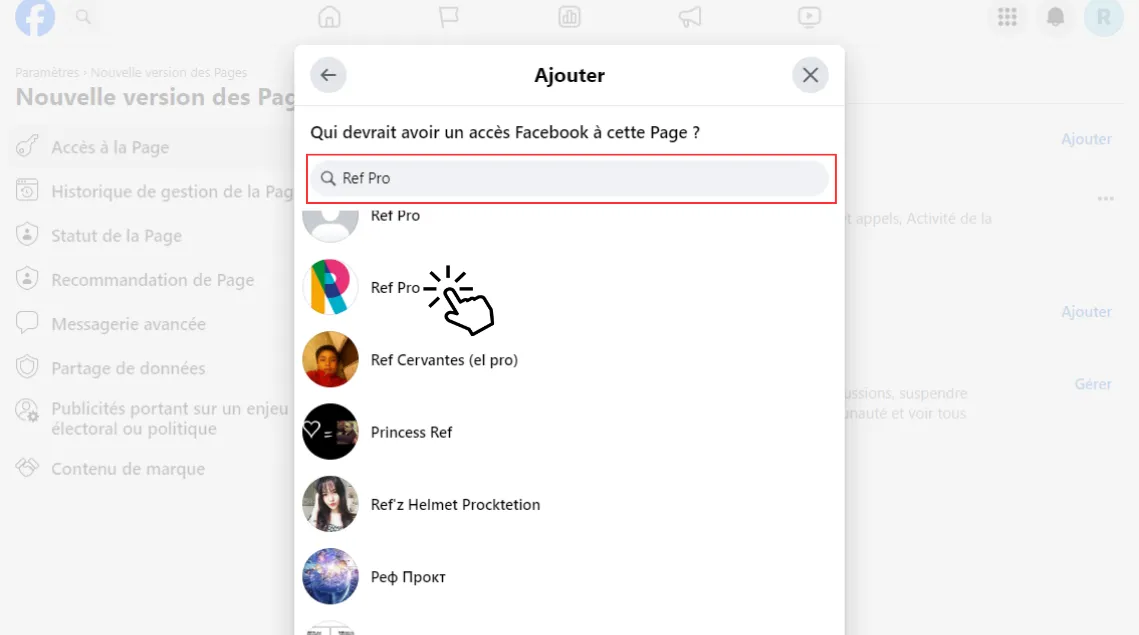The image size is (1139, 635).
Task: Click the back arrow in Ajouter dialog
Action: click(x=328, y=75)
